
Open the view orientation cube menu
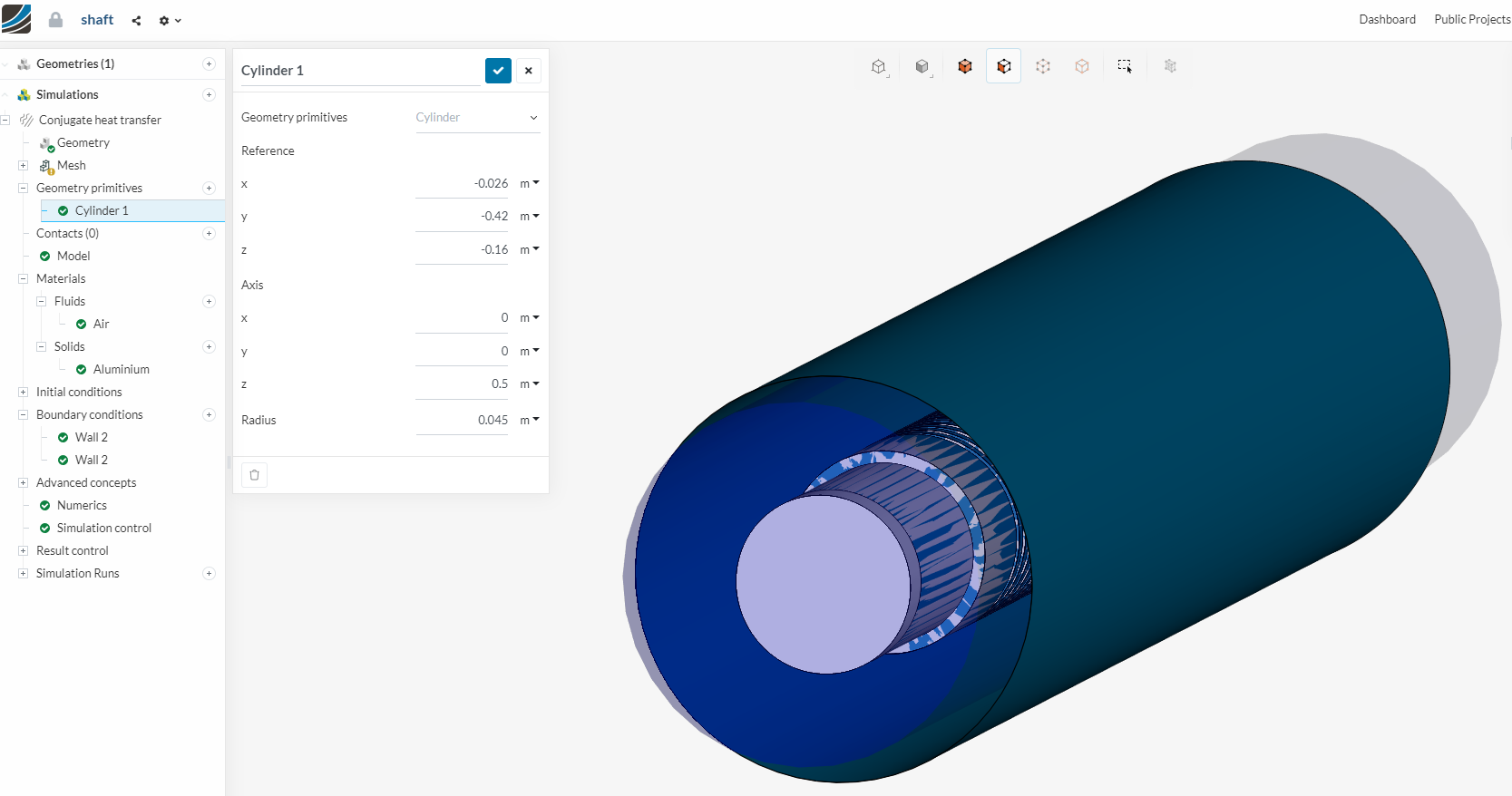click(x=878, y=66)
